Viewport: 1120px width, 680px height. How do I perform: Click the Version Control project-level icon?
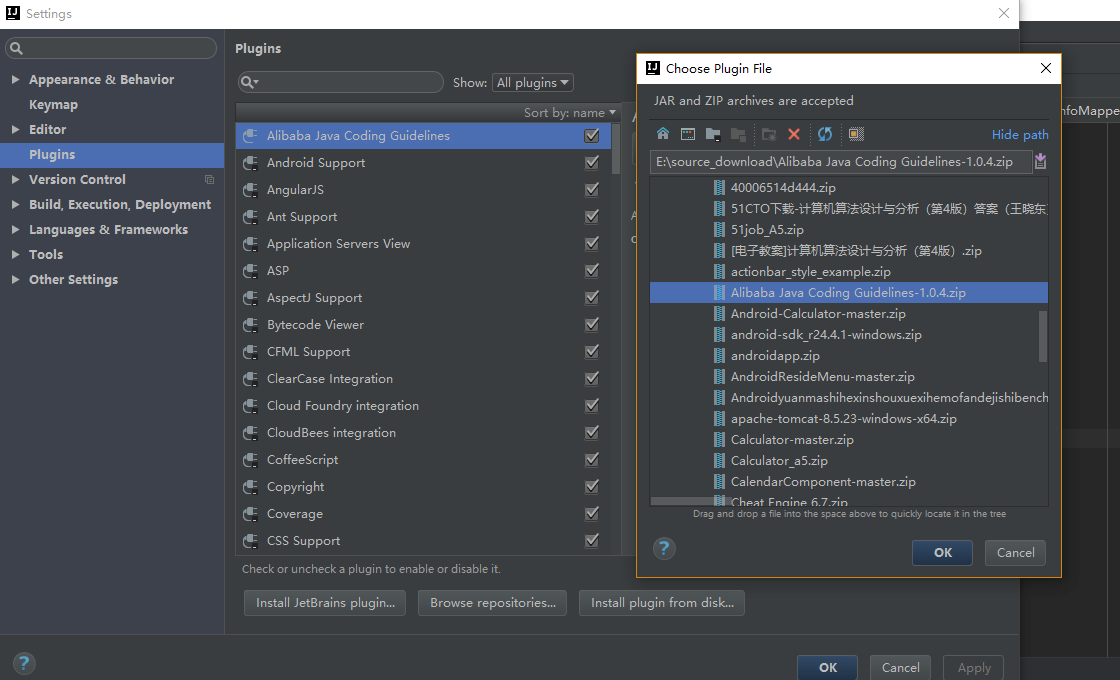[209, 179]
